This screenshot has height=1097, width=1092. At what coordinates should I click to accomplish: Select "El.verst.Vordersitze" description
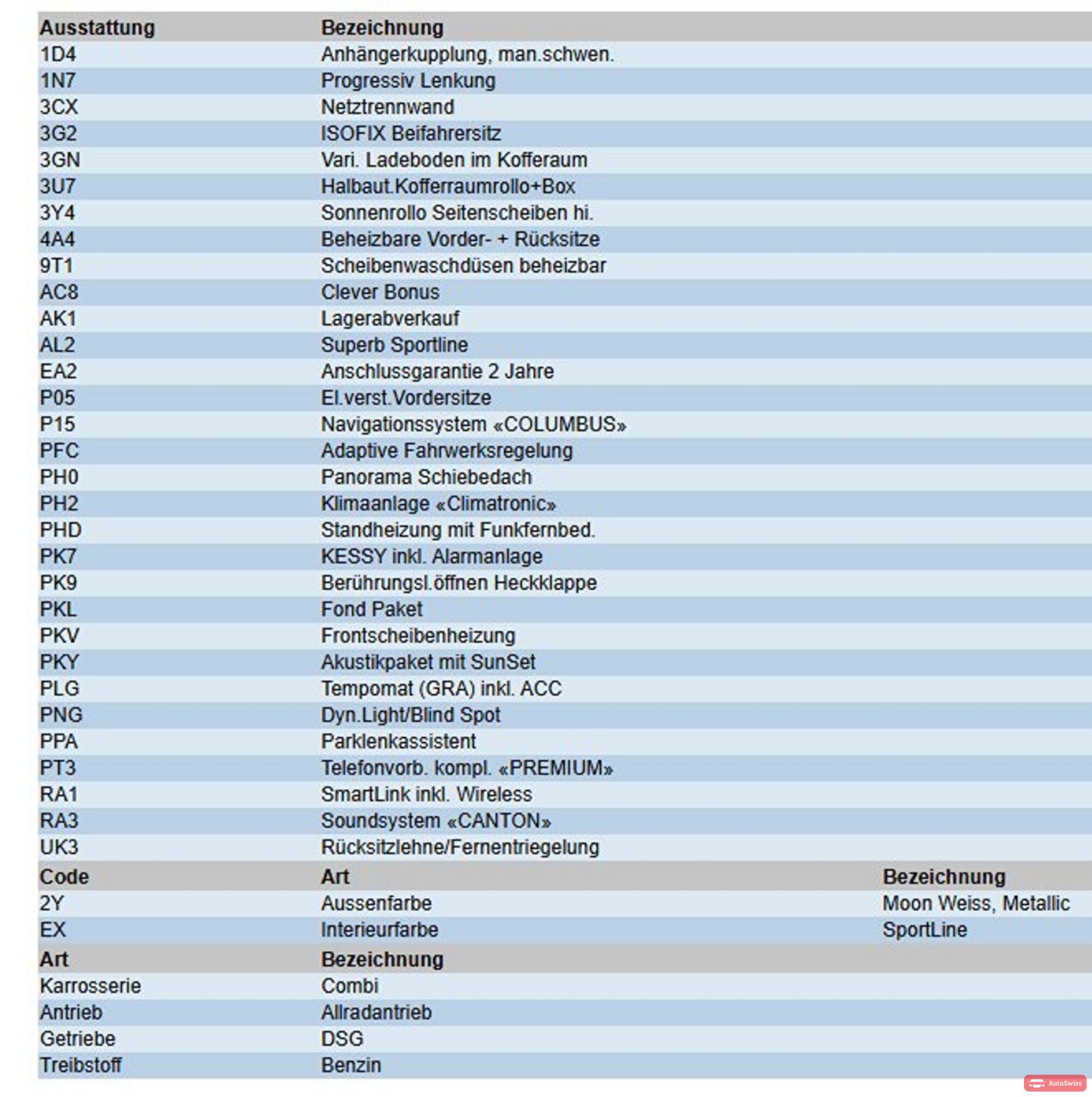[406, 397]
